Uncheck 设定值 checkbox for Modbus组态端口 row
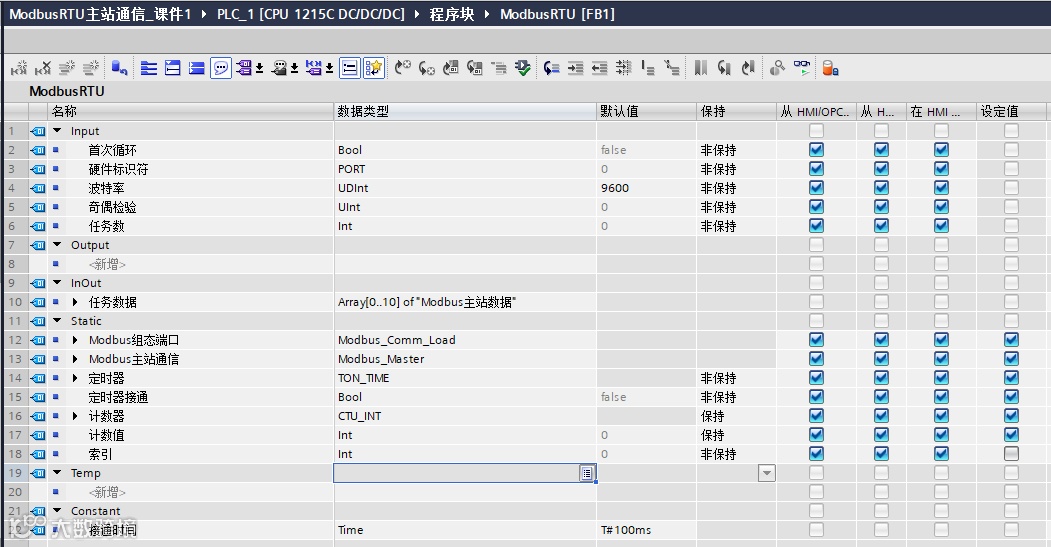1051x547 pixels. 1011,340
